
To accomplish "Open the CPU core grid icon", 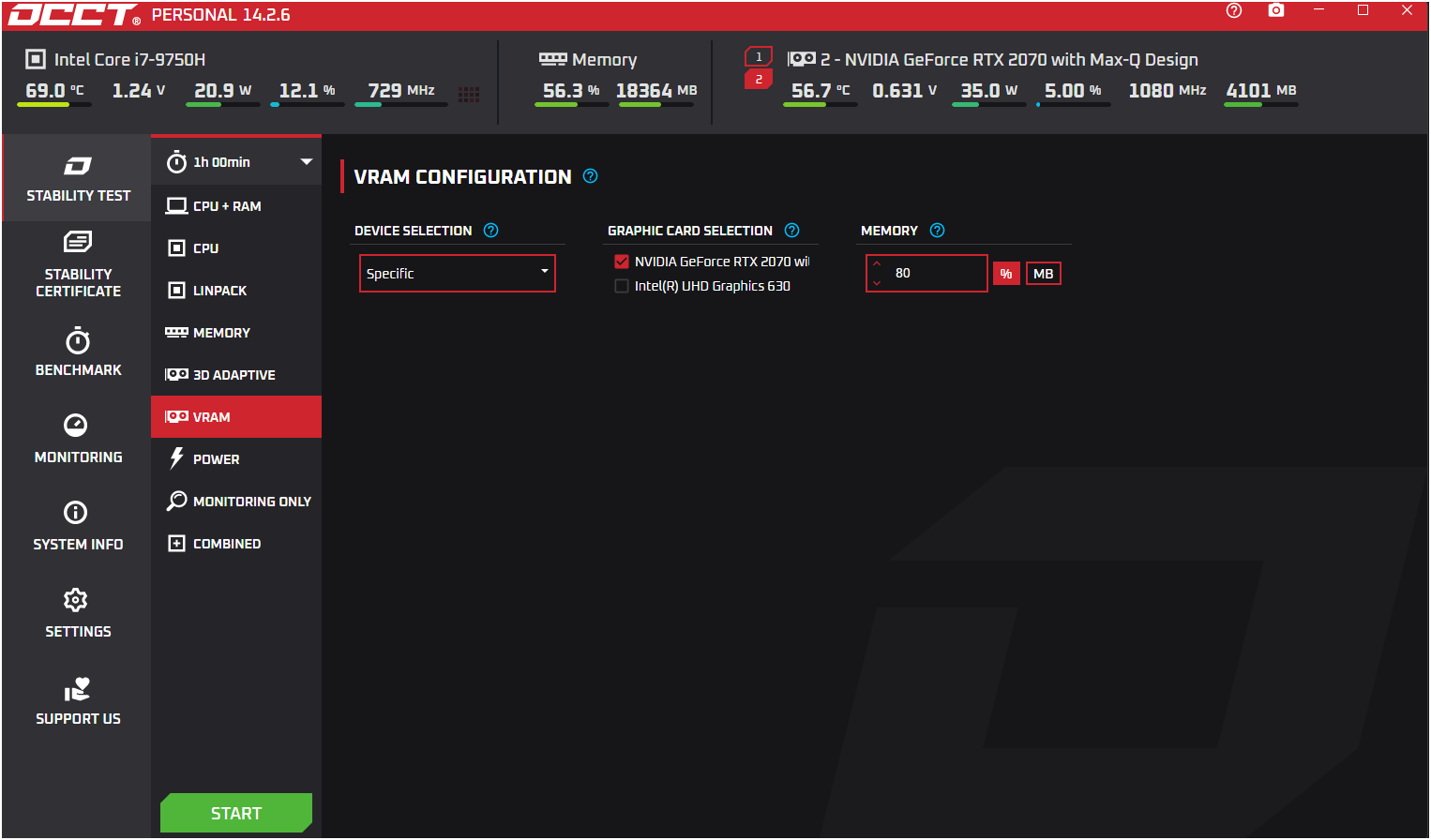I will click(x=469, y=94).
